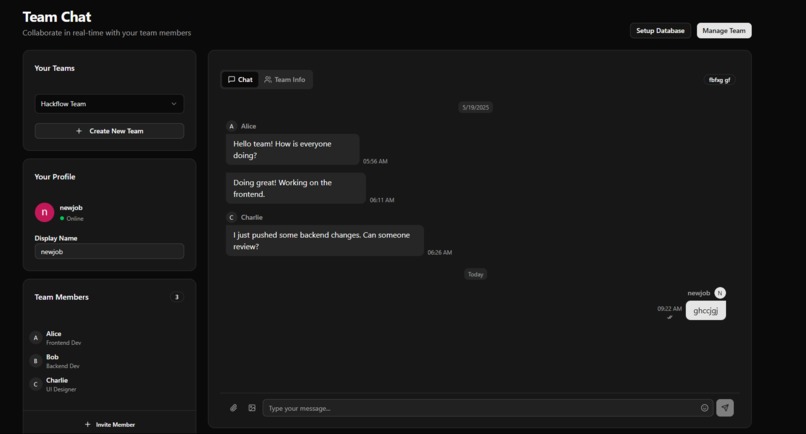Click Alice's avatar in Team Members
The height and width of the screenshot is (434, 806).
click(35, 338)
